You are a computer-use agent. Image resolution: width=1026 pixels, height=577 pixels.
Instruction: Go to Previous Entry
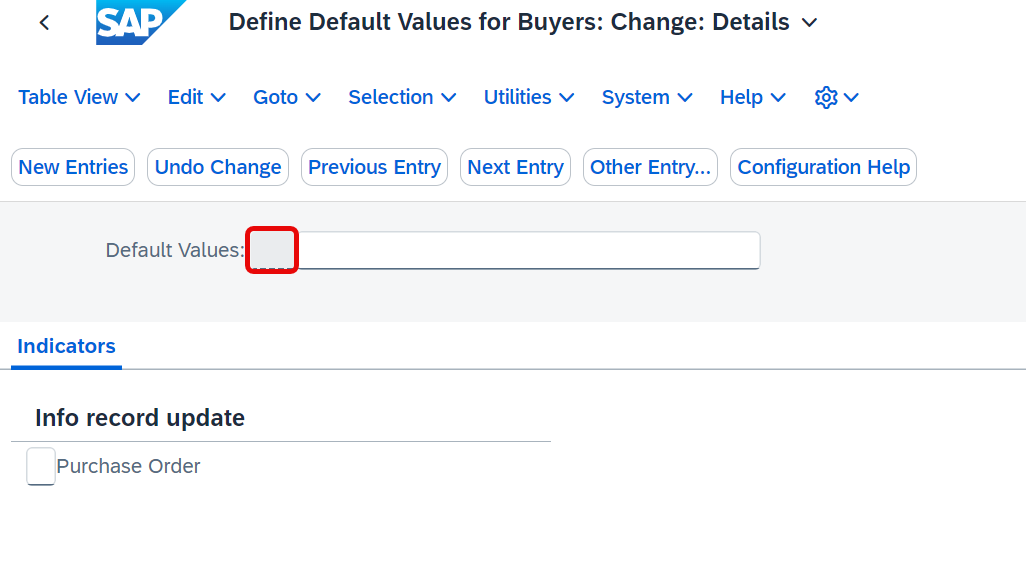374,167
